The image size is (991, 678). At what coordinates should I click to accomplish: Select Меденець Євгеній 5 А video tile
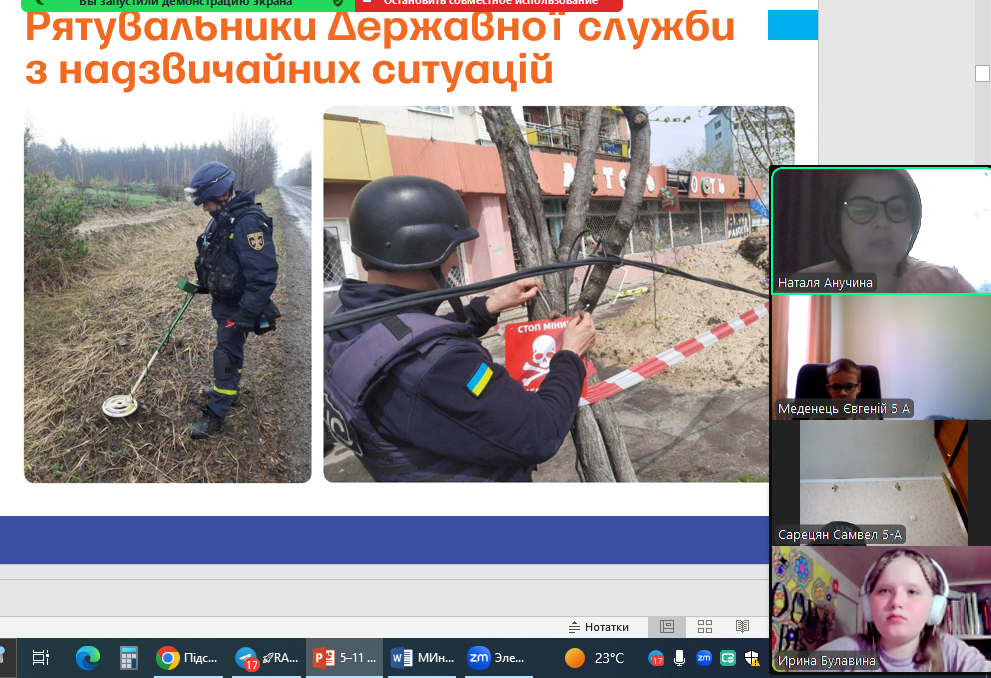tap(881, 357)
